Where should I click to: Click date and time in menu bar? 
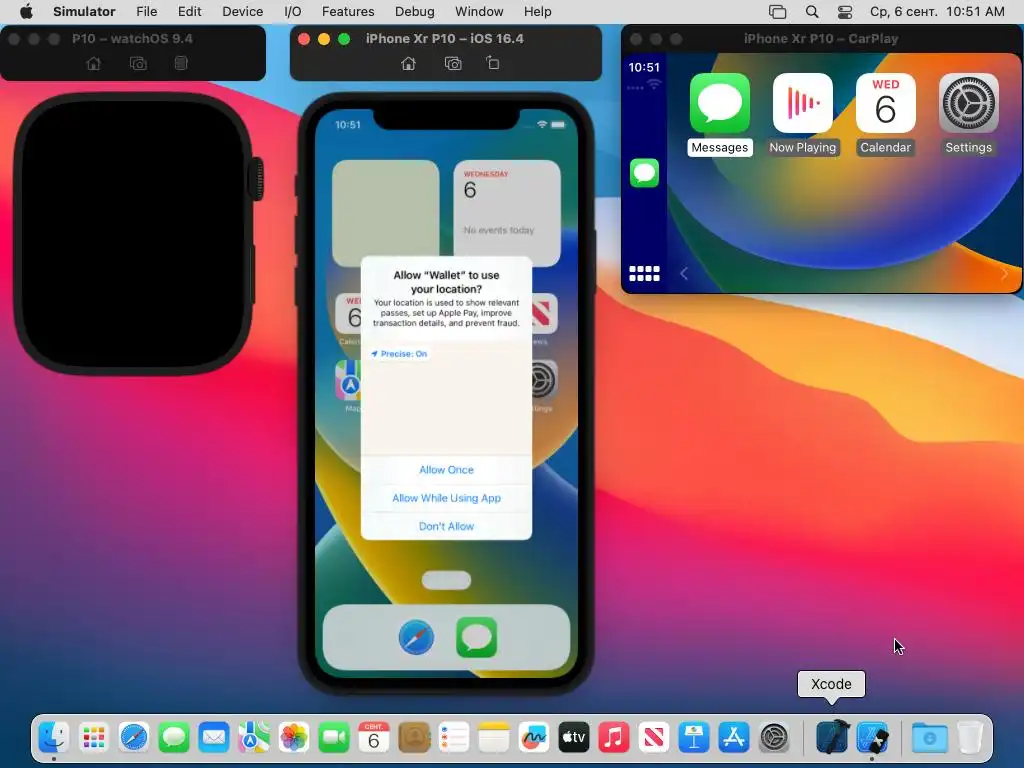tap(937, 12)
